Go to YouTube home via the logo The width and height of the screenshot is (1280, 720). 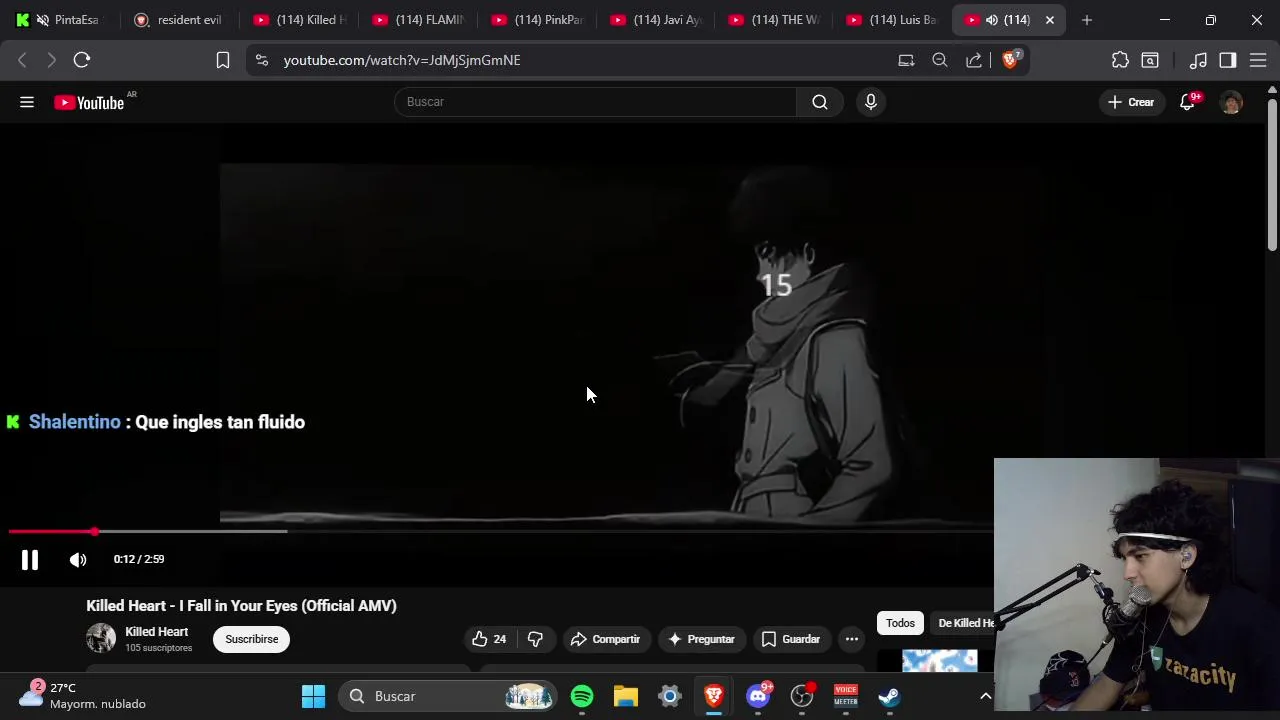pos(89,102)
